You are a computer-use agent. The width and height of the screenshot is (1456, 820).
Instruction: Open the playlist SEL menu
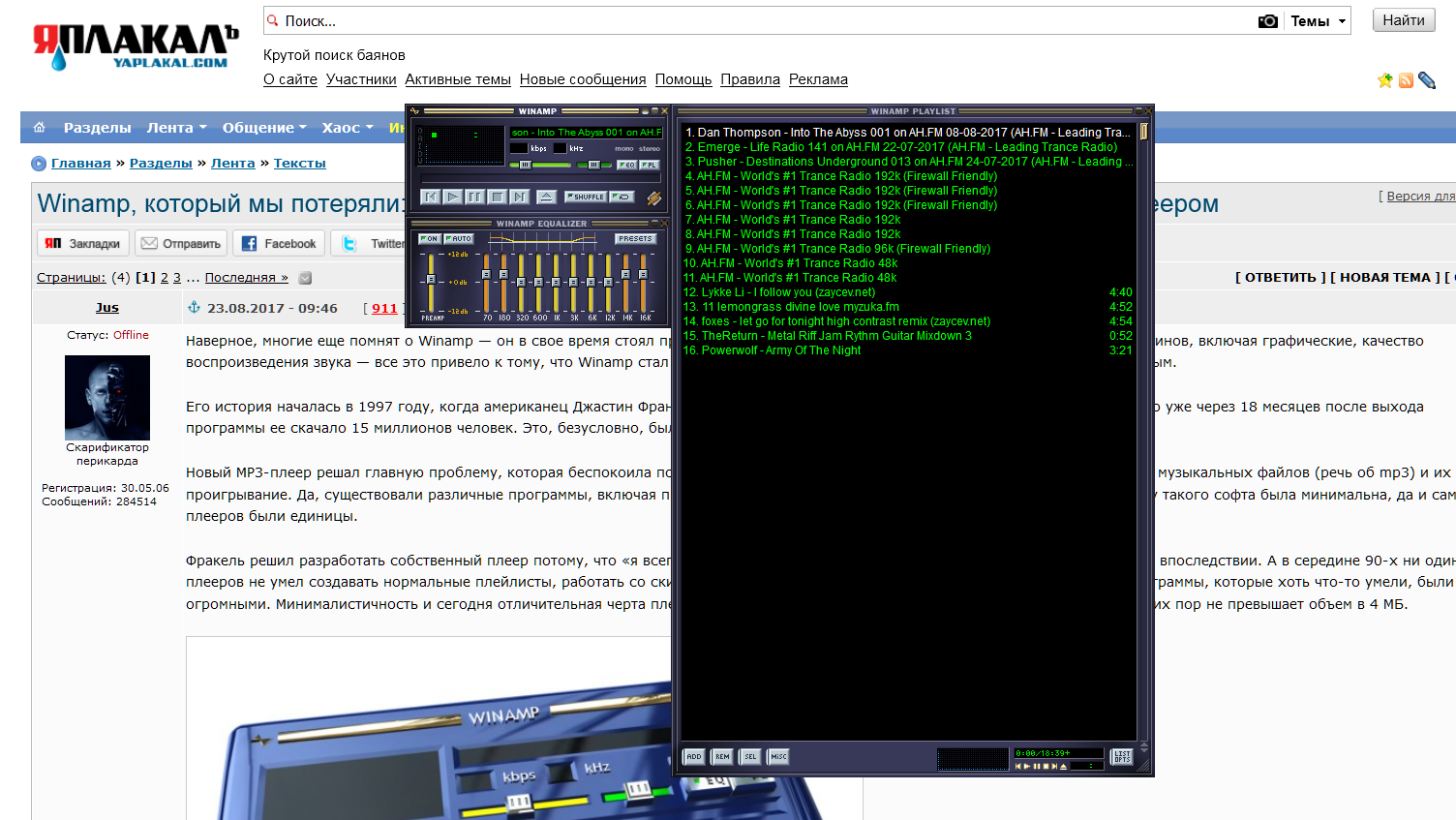tap(750, 757)
